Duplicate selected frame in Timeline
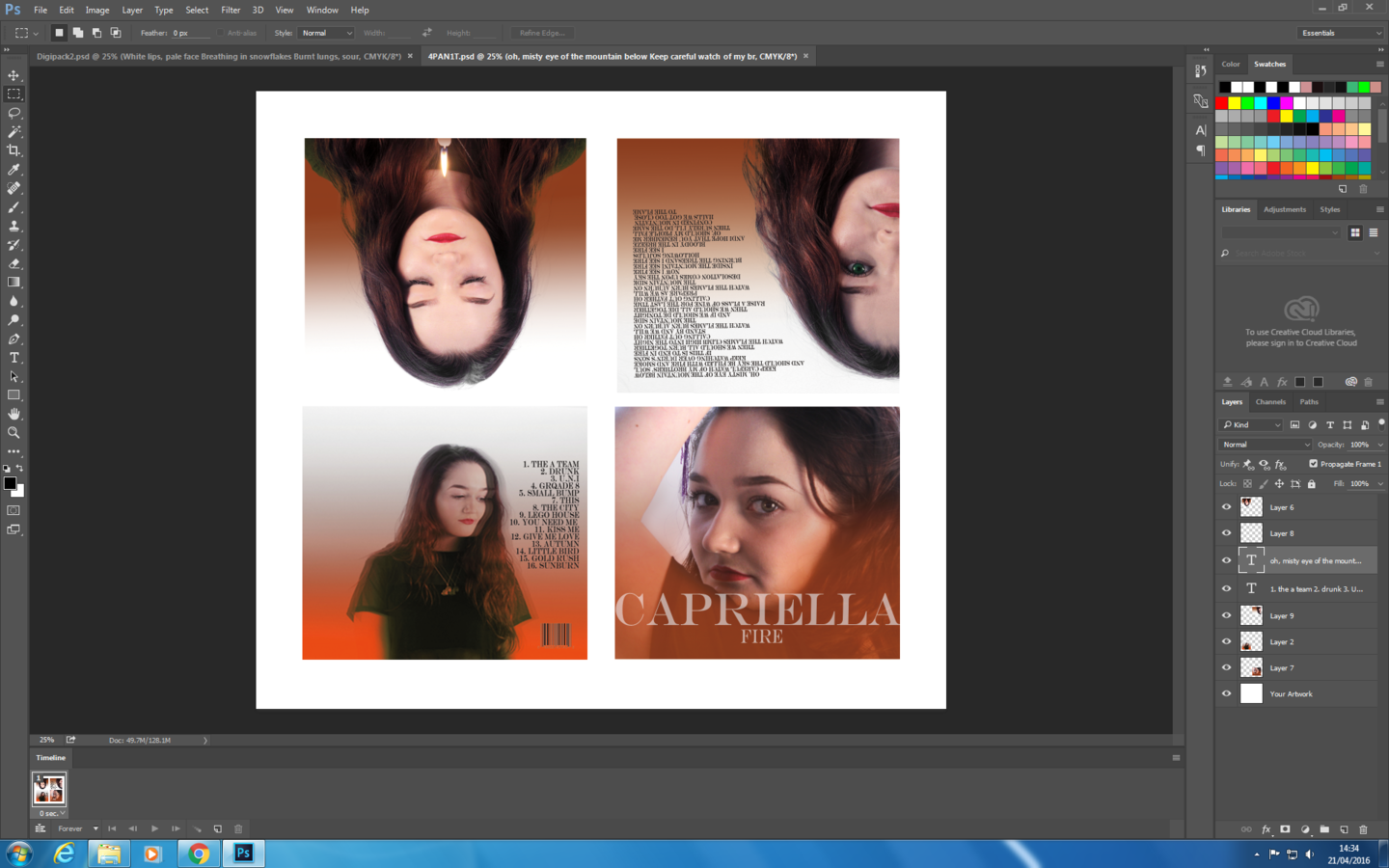This screenshot has height=868, width=1389. tap(218, 828)
